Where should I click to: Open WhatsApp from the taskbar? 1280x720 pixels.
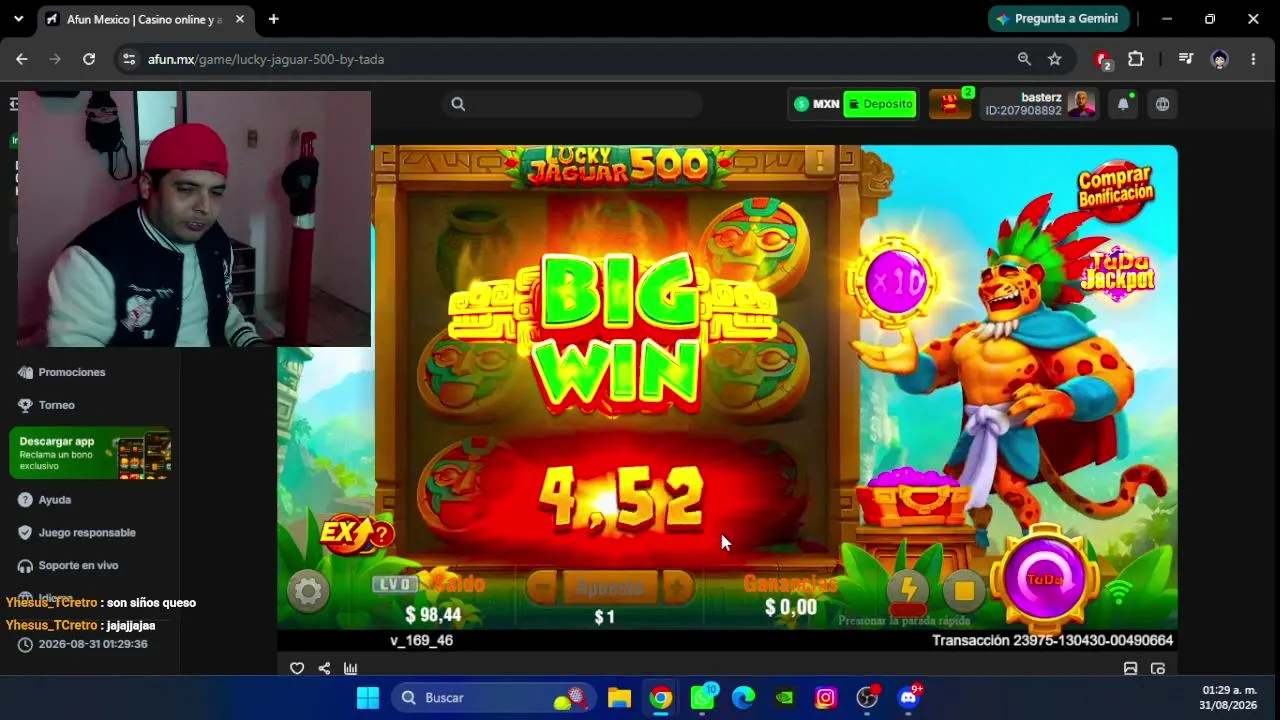pos(702,697)
